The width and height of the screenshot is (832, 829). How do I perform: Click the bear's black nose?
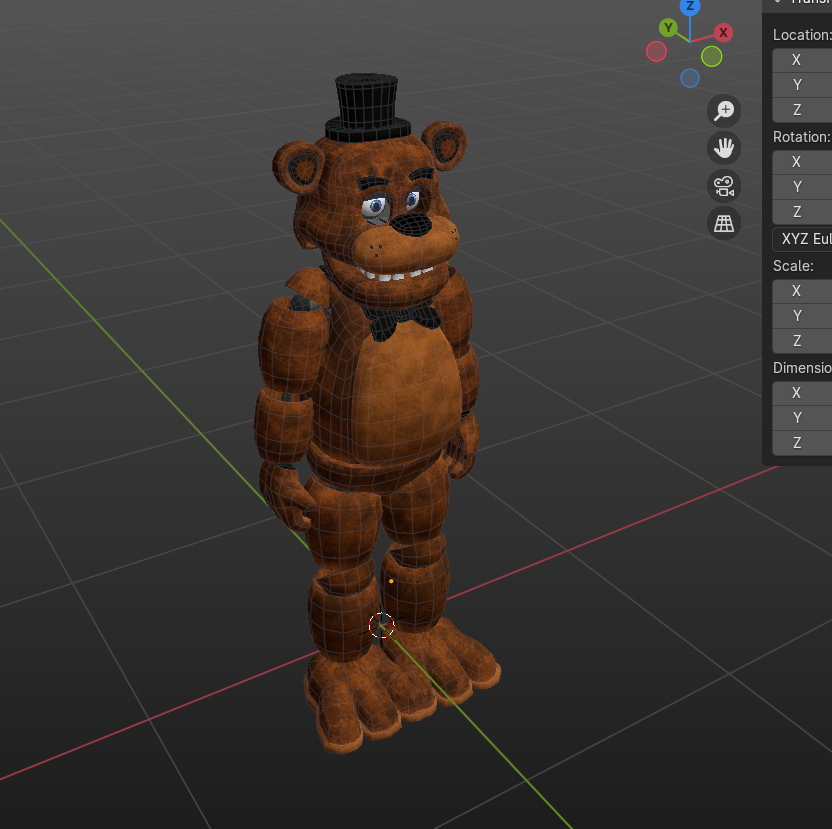(x=411, y=224)
